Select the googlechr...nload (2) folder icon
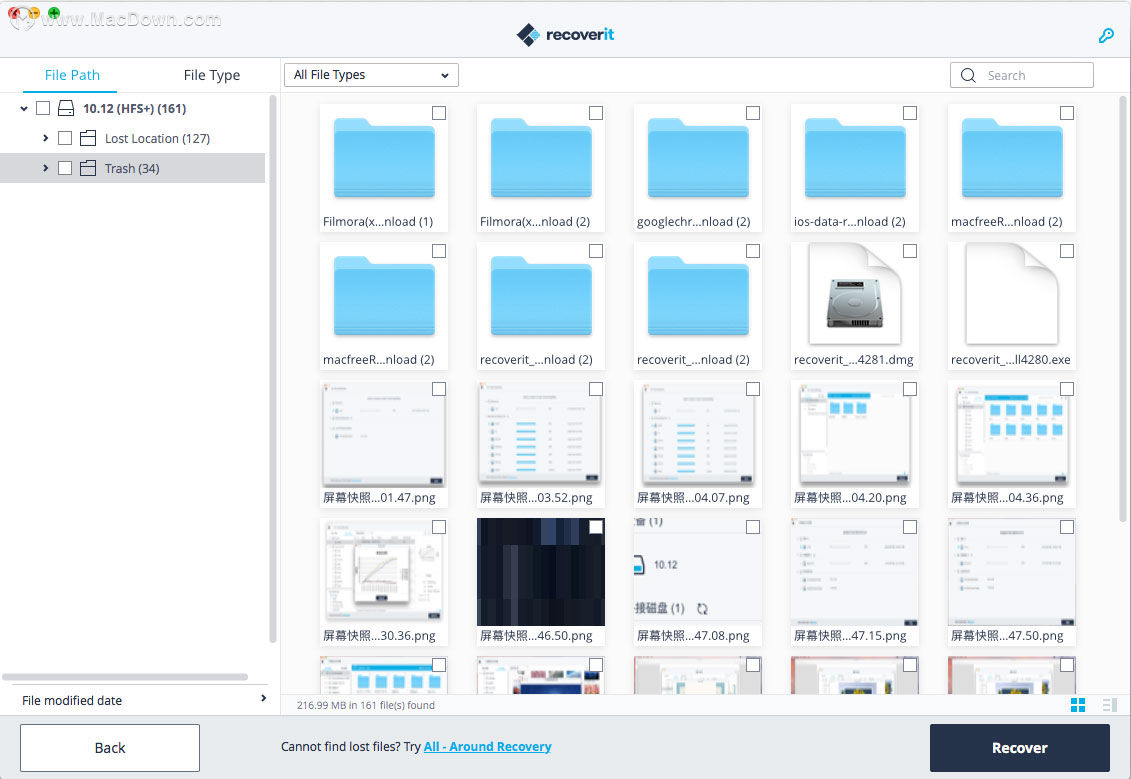1131x779 pixels. [x=698, y=158]
